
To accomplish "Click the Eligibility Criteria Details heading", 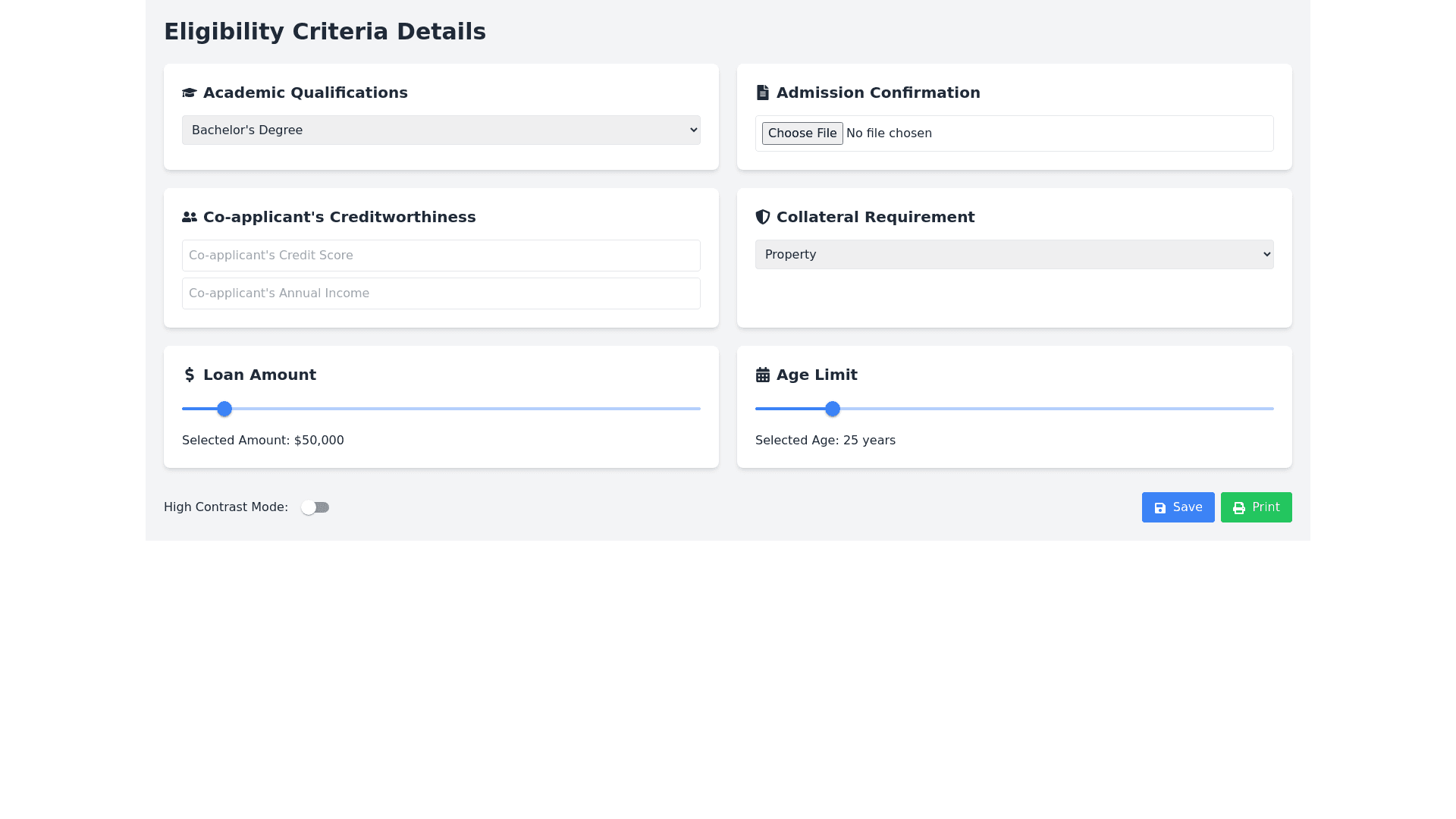I will [x=325, y=32].
